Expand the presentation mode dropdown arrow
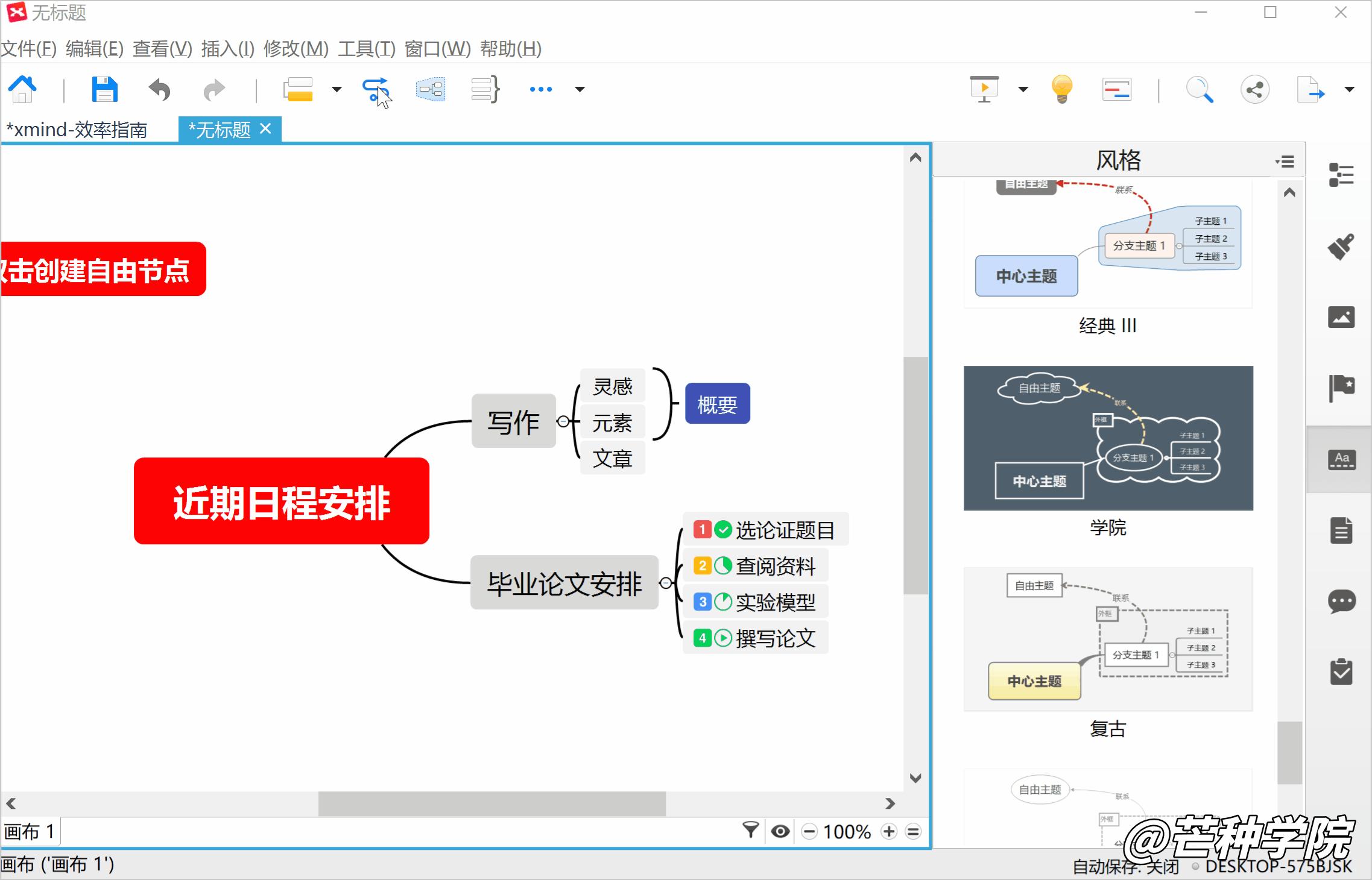 [1023, 90]
